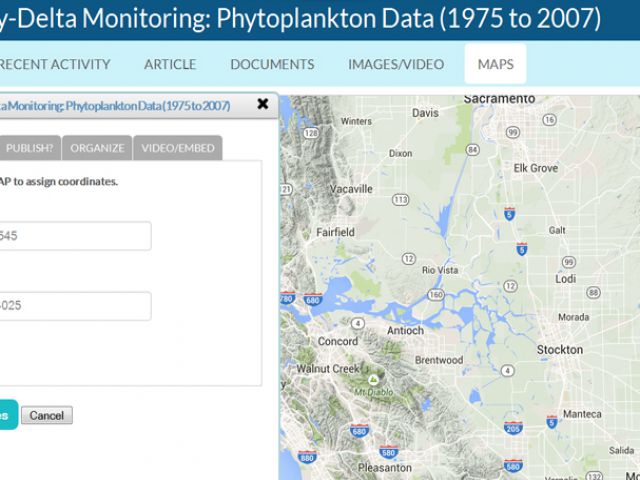Open the MAPS tab
The height and width of the screenshot is (480, 640).
pos(496,64)
